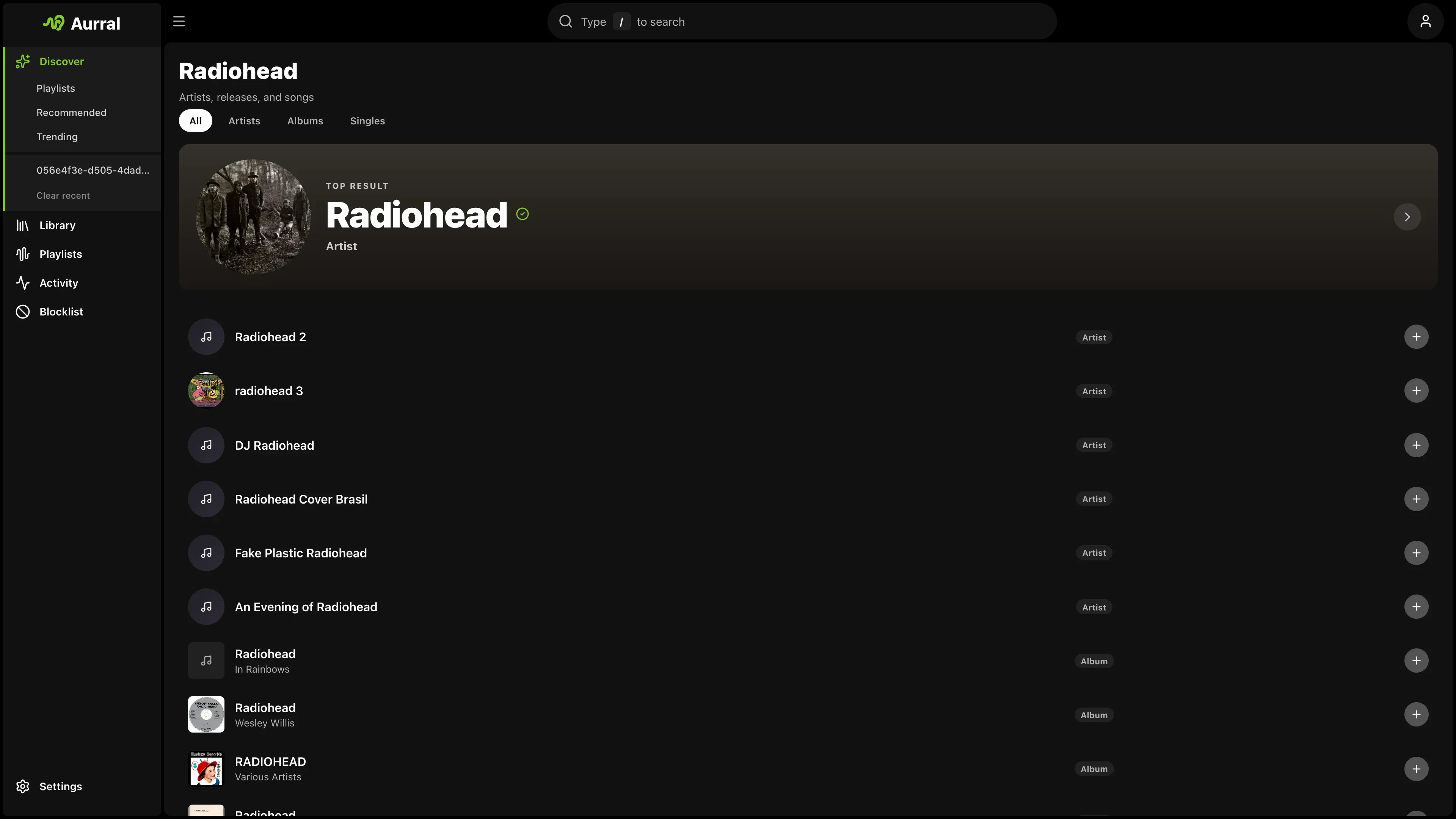Click the Artist tag on Radiohead 2 row

tap(1094, 337)
